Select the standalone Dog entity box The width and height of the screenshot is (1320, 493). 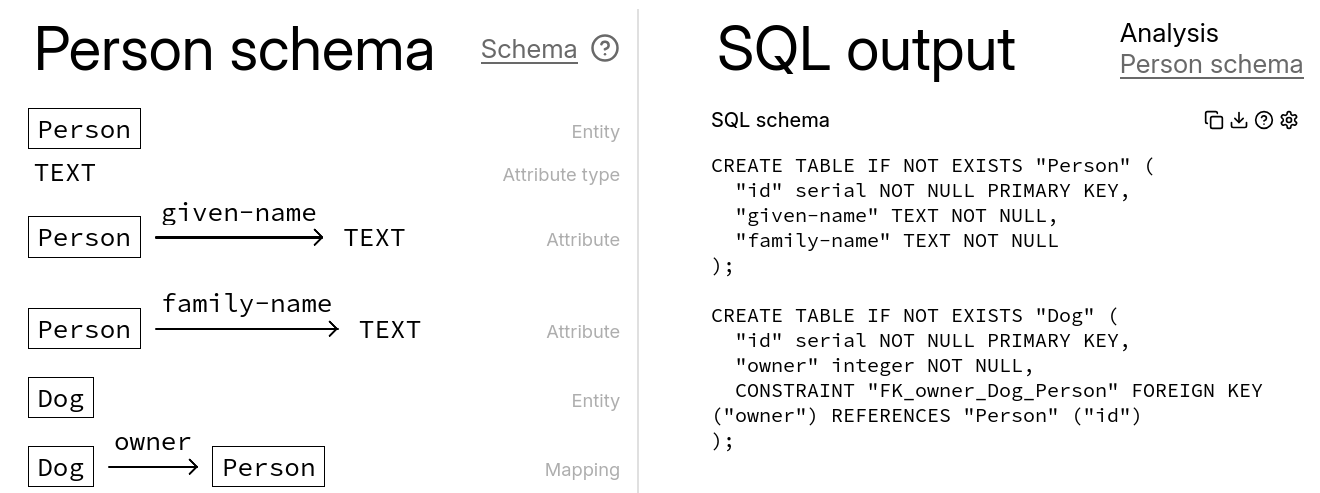(x=61, y=398)
